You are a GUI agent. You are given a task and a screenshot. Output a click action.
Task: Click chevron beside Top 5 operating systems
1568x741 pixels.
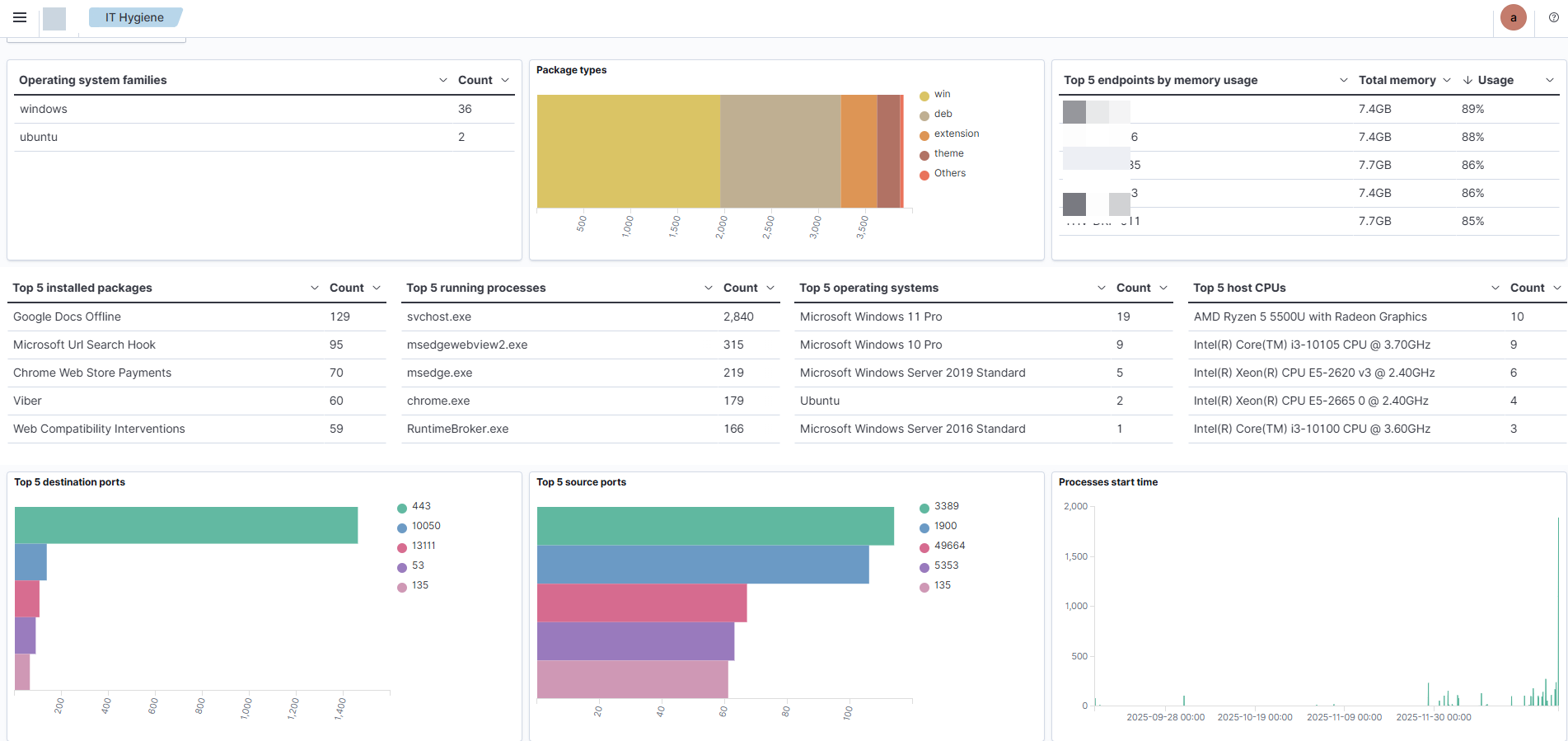(x=1101, y=288)
